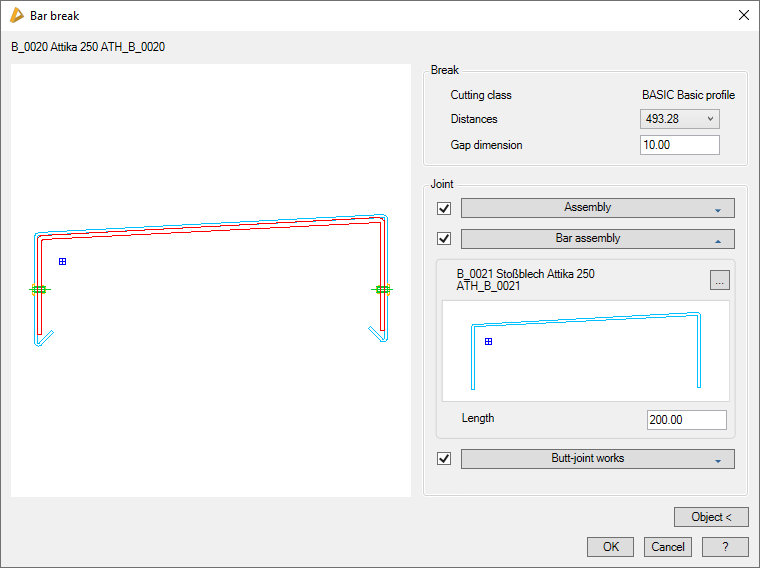Expand the Assembly section
This screenshot has width=760, height=568.
pyautogui.click(x=597, y=208)
